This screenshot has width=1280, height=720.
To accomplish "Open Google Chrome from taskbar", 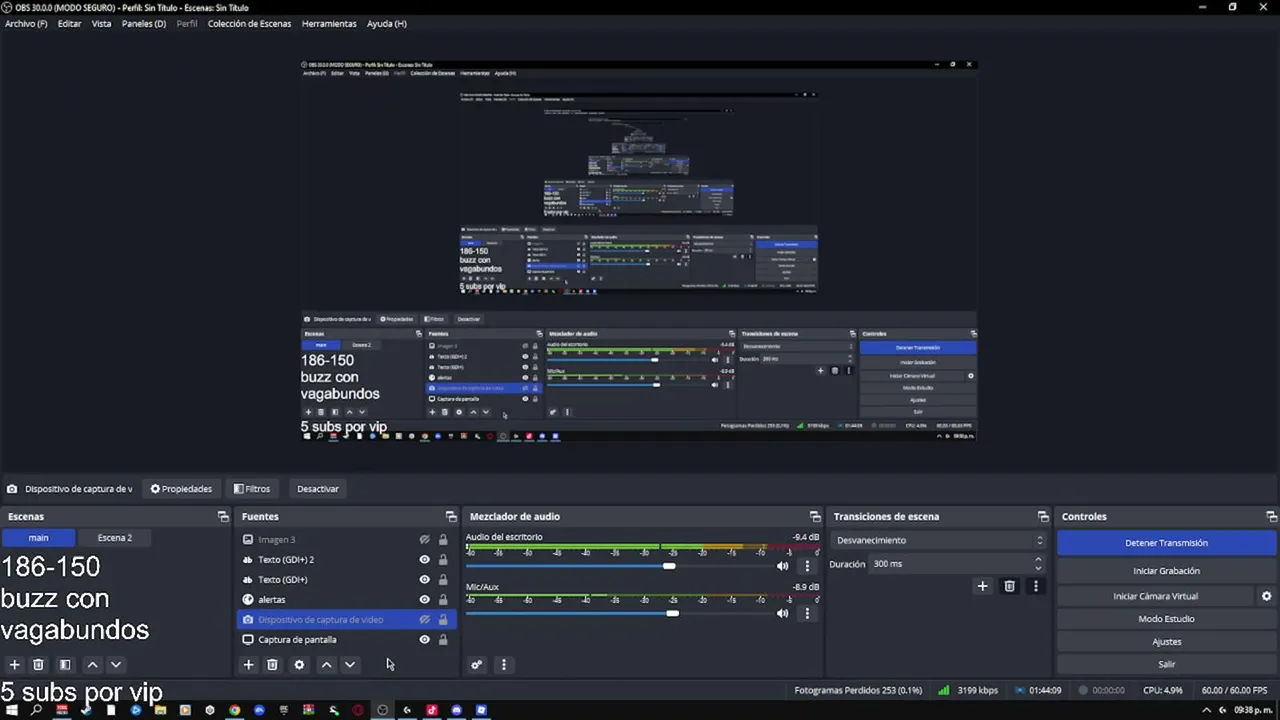I will [234, 710].
